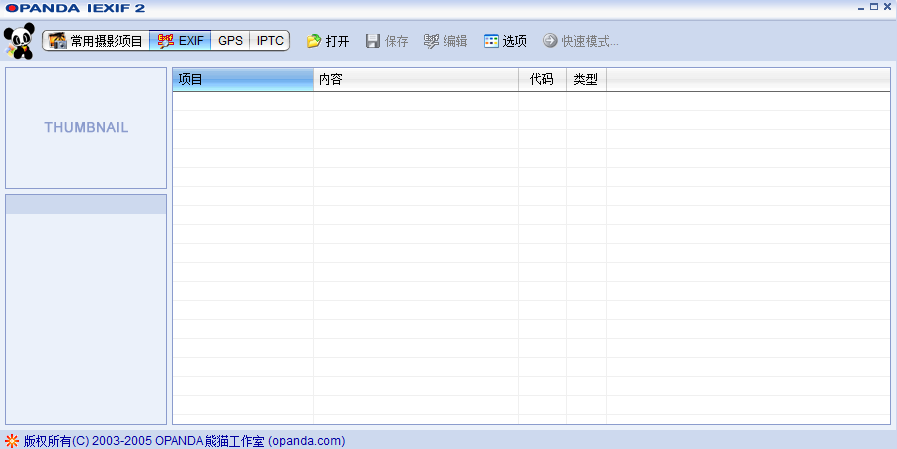Screen dimensions: 897x449
Task: Click the 代码 column header
Action: tap(542, 80)
